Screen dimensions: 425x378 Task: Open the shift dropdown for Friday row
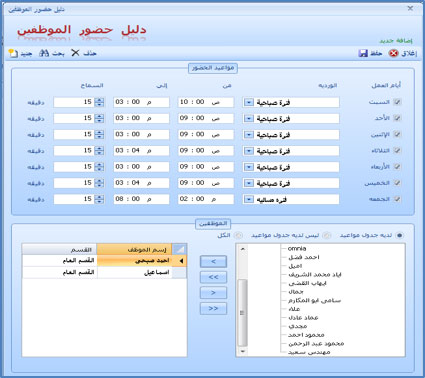(249, 199)
